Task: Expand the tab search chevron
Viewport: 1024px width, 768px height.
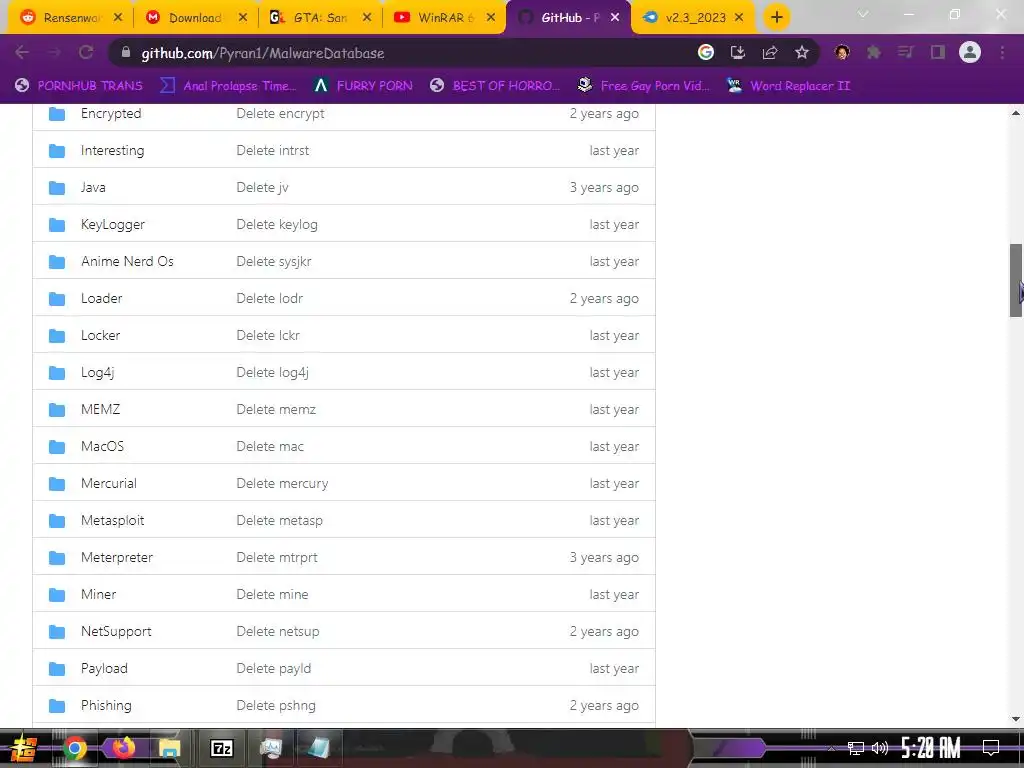Action: tap(863, 14)
